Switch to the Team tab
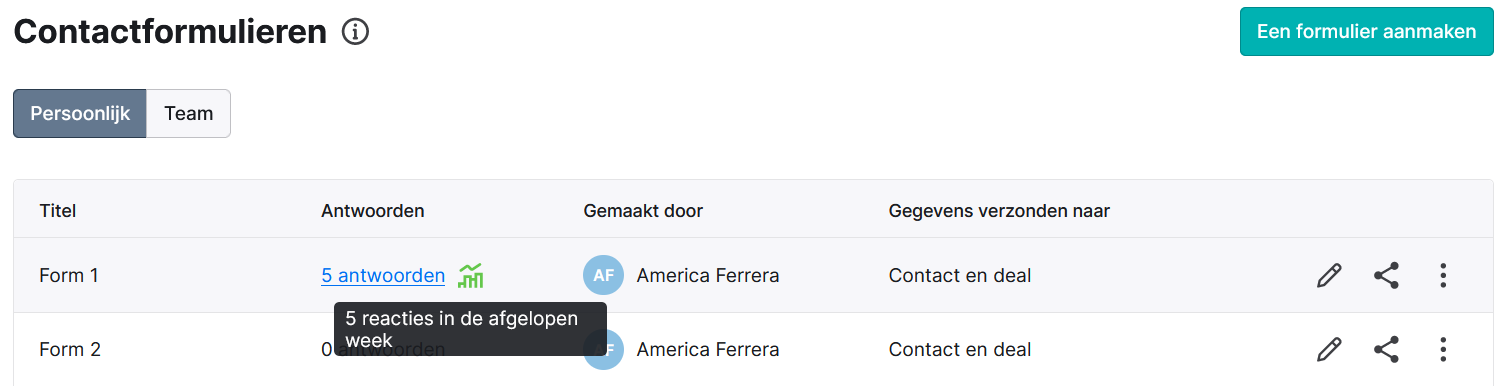 pyautogui.click(x=189, y=113)
